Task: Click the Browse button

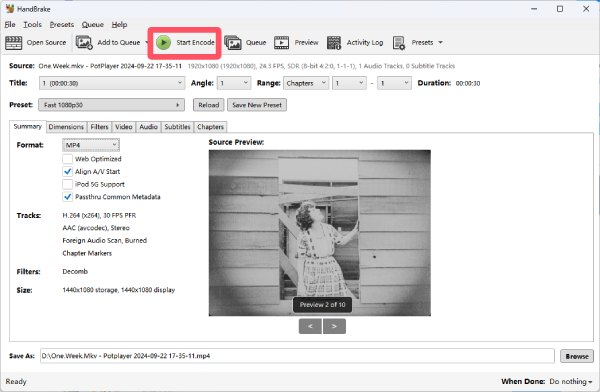Action: tap(577, 356)
